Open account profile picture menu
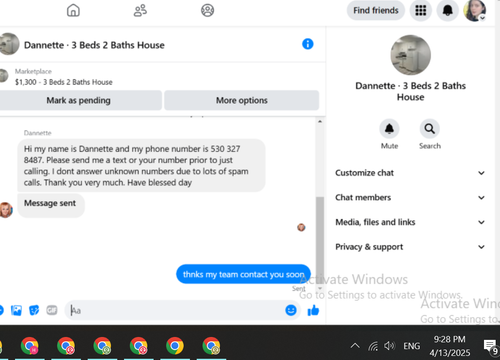Viewport: 500px width, 360px height. tap(475, 10)
